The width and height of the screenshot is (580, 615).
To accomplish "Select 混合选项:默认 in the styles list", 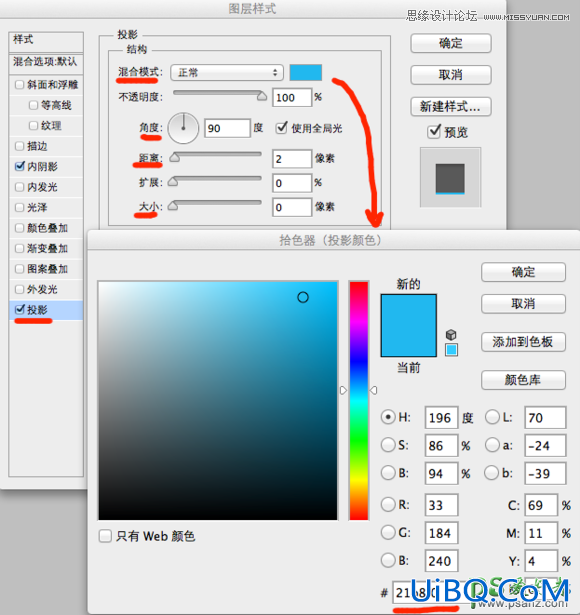I will (x=46, y=63).
